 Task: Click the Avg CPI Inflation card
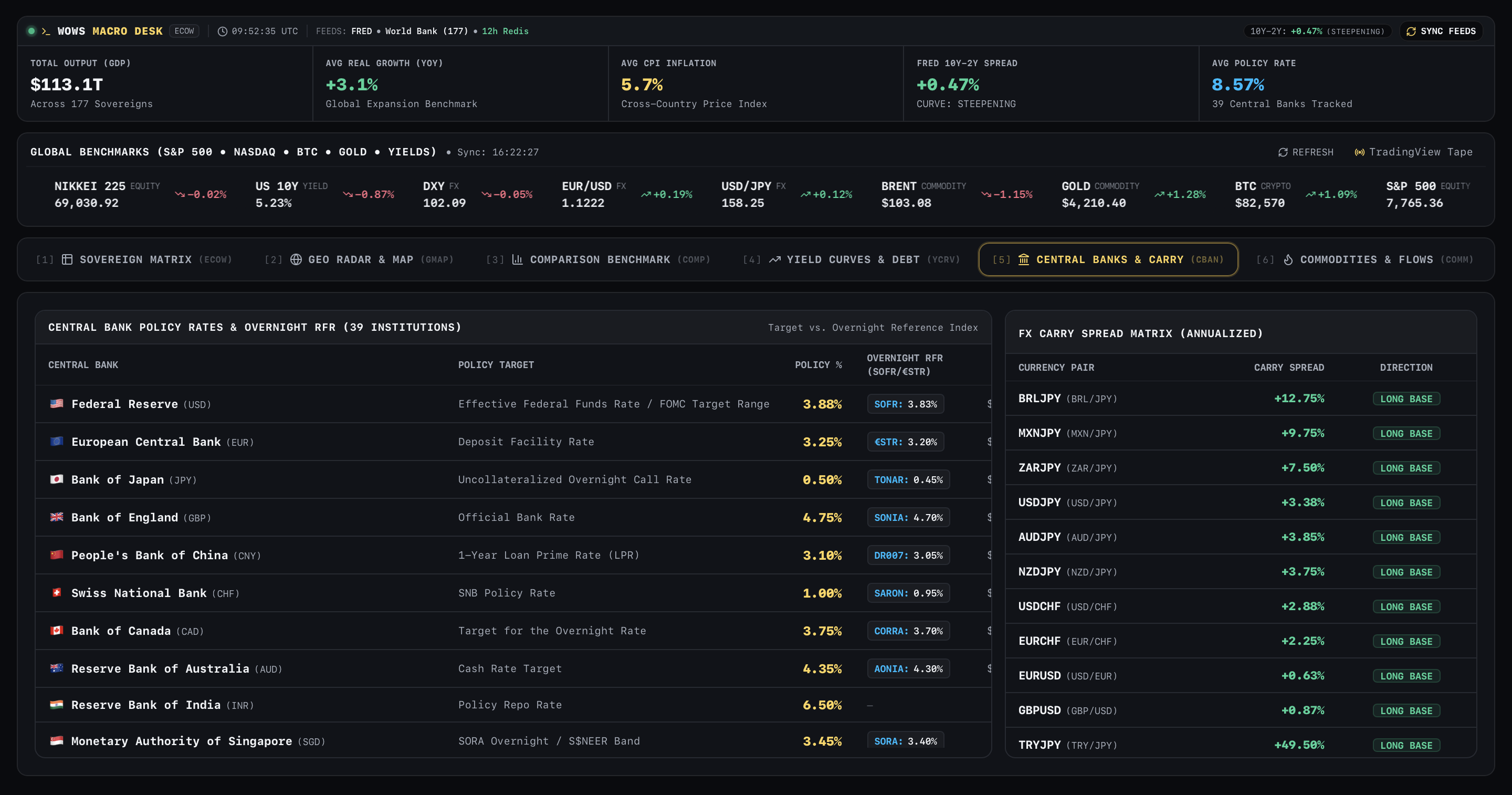pos(756,83)
